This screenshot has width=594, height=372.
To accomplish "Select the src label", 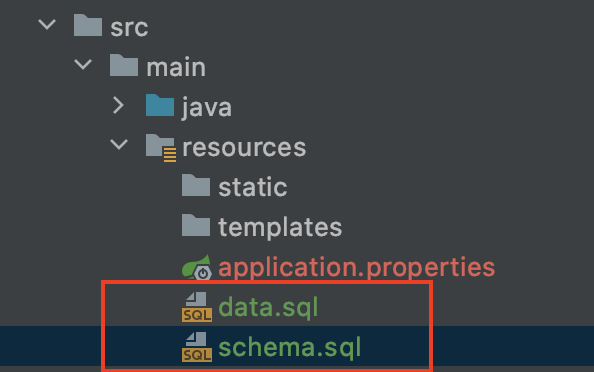I will [129, 28].
